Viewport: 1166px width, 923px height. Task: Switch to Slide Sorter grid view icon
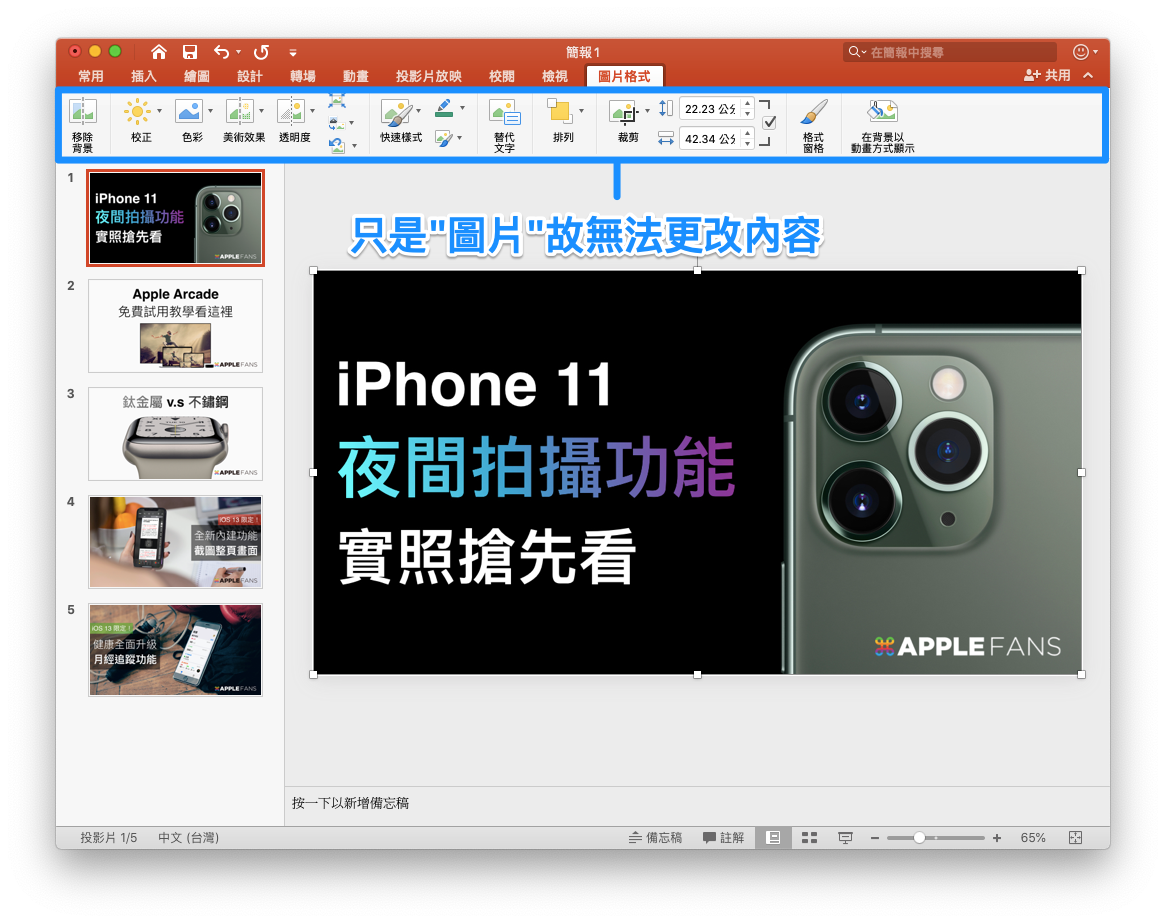(810, 837)
